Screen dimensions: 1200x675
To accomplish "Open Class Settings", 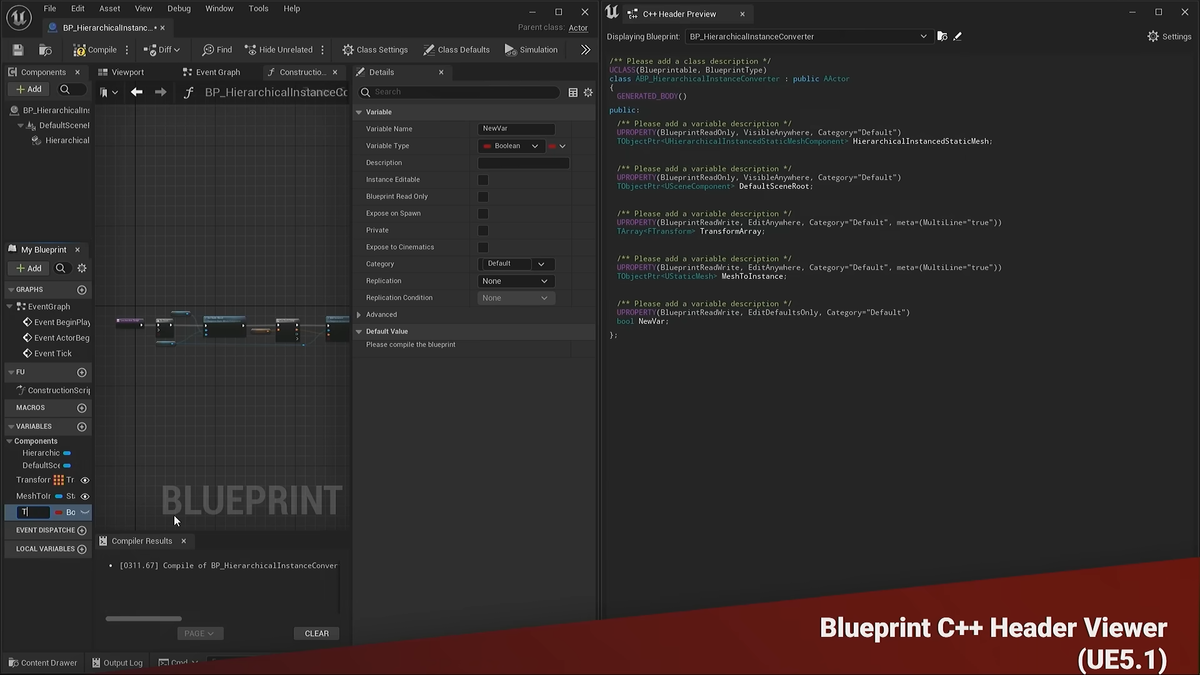I will (375, 50).
